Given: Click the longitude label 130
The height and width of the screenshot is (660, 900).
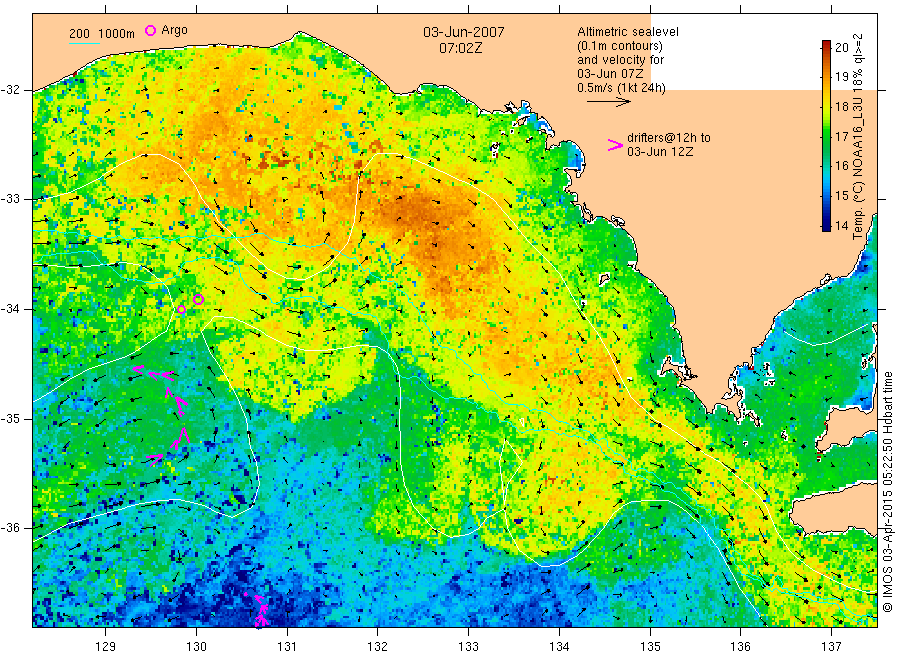Looking at the screenshot, I should coord(196,647).
